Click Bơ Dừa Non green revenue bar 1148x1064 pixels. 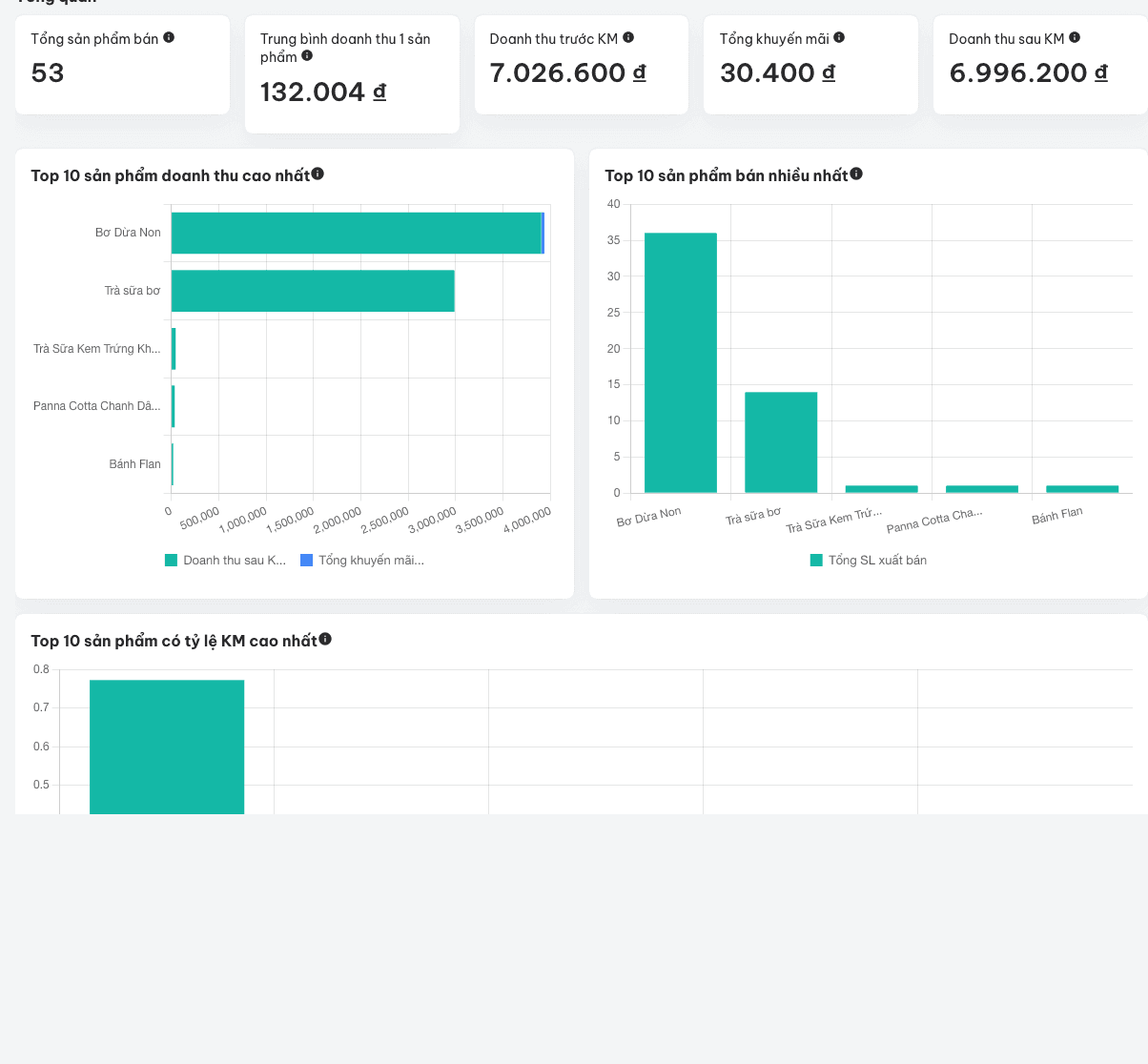pyautogui.click(x=356, y=233)
